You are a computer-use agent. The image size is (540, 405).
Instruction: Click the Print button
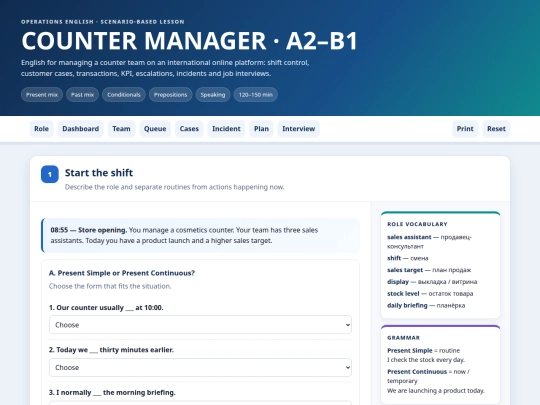(465, 129)
